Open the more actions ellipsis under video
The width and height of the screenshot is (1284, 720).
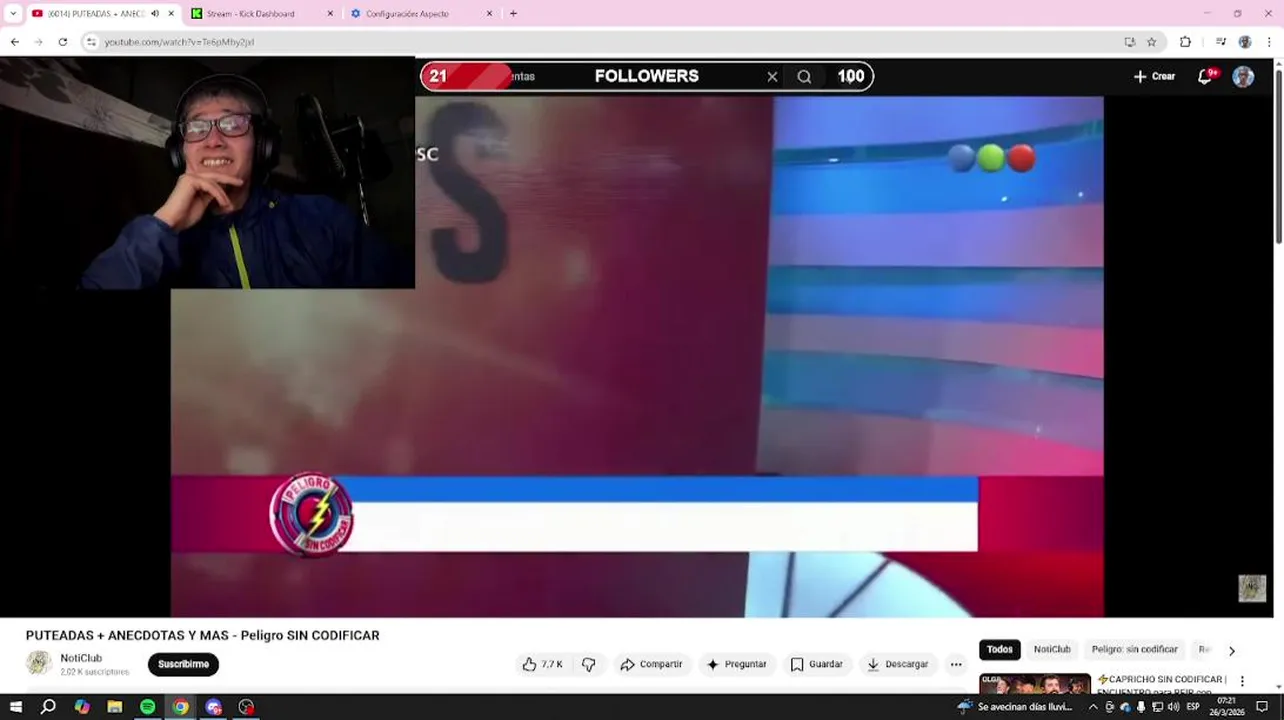point(956,664)
